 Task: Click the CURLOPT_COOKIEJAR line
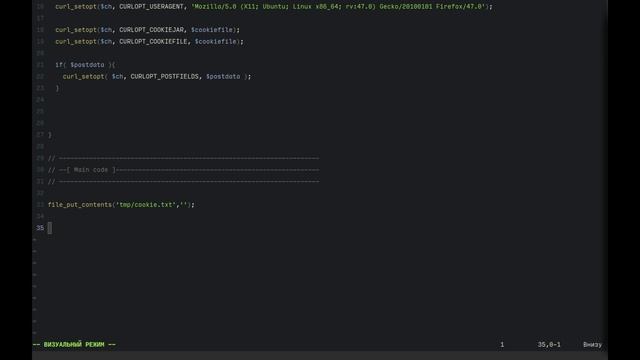147,30
